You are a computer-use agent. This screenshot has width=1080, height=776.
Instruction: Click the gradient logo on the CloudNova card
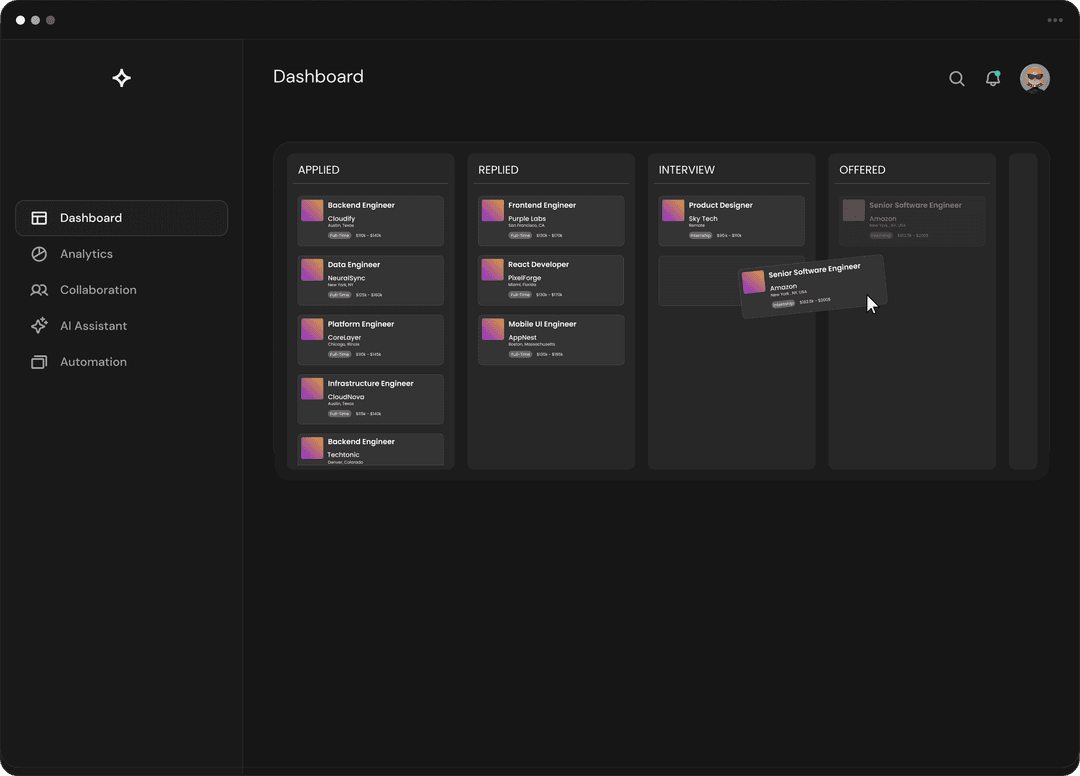click(312, 388)
